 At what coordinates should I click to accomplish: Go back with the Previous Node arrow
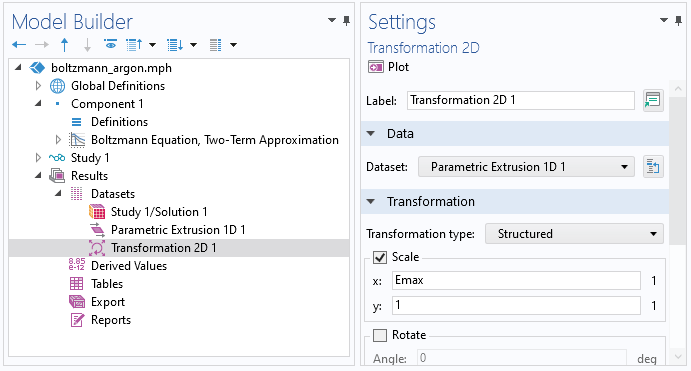pyautogui.click(x=19, y=45)
